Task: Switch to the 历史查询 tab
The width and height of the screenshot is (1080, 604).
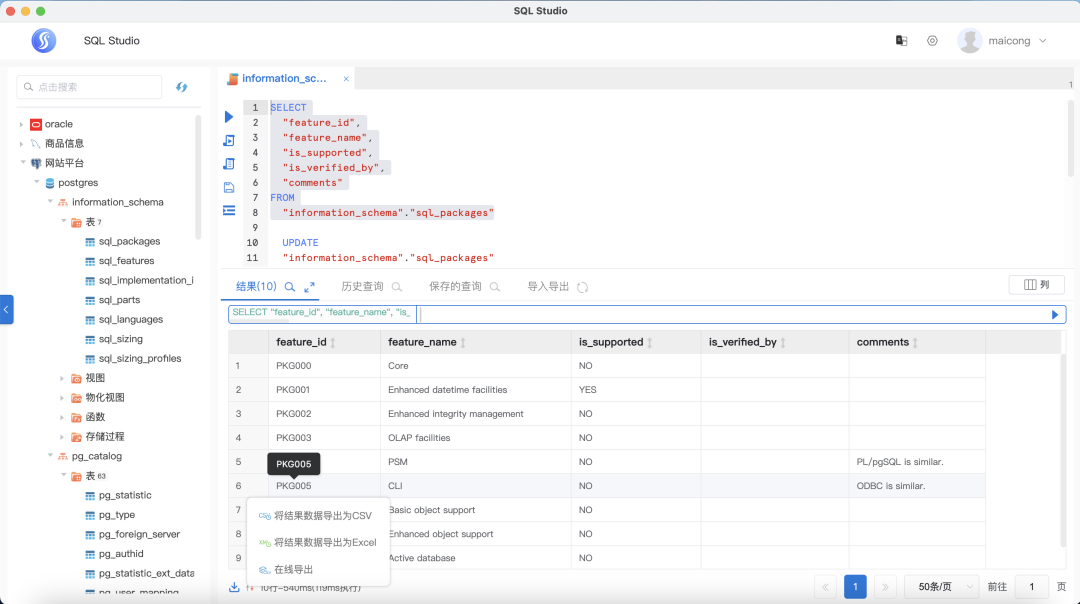Action: click(362, 287)
